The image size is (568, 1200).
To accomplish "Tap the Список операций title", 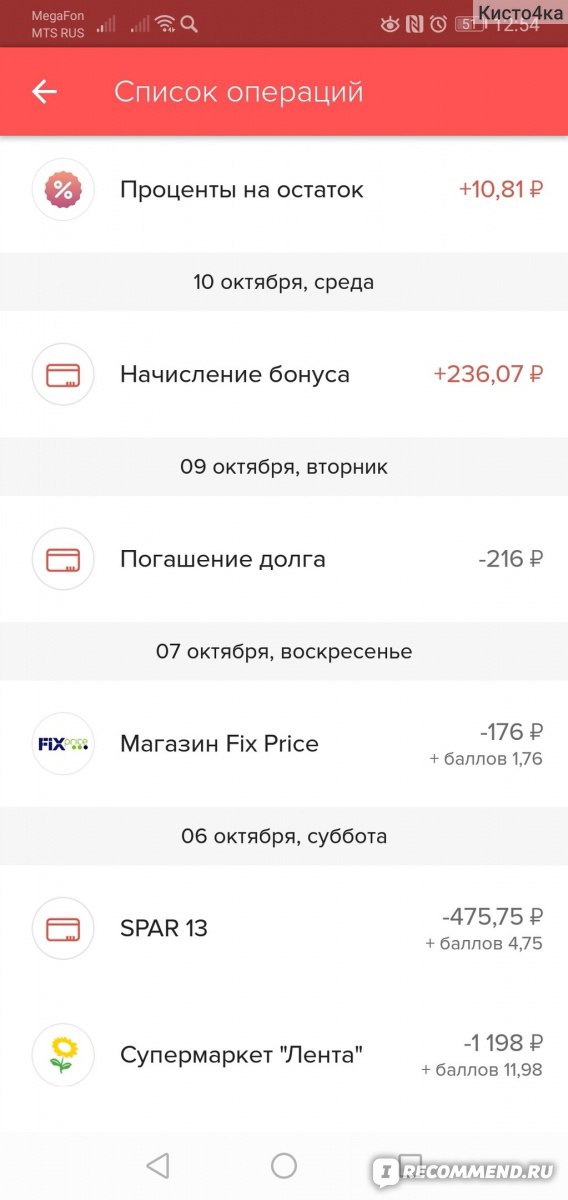I will [238, 92].
